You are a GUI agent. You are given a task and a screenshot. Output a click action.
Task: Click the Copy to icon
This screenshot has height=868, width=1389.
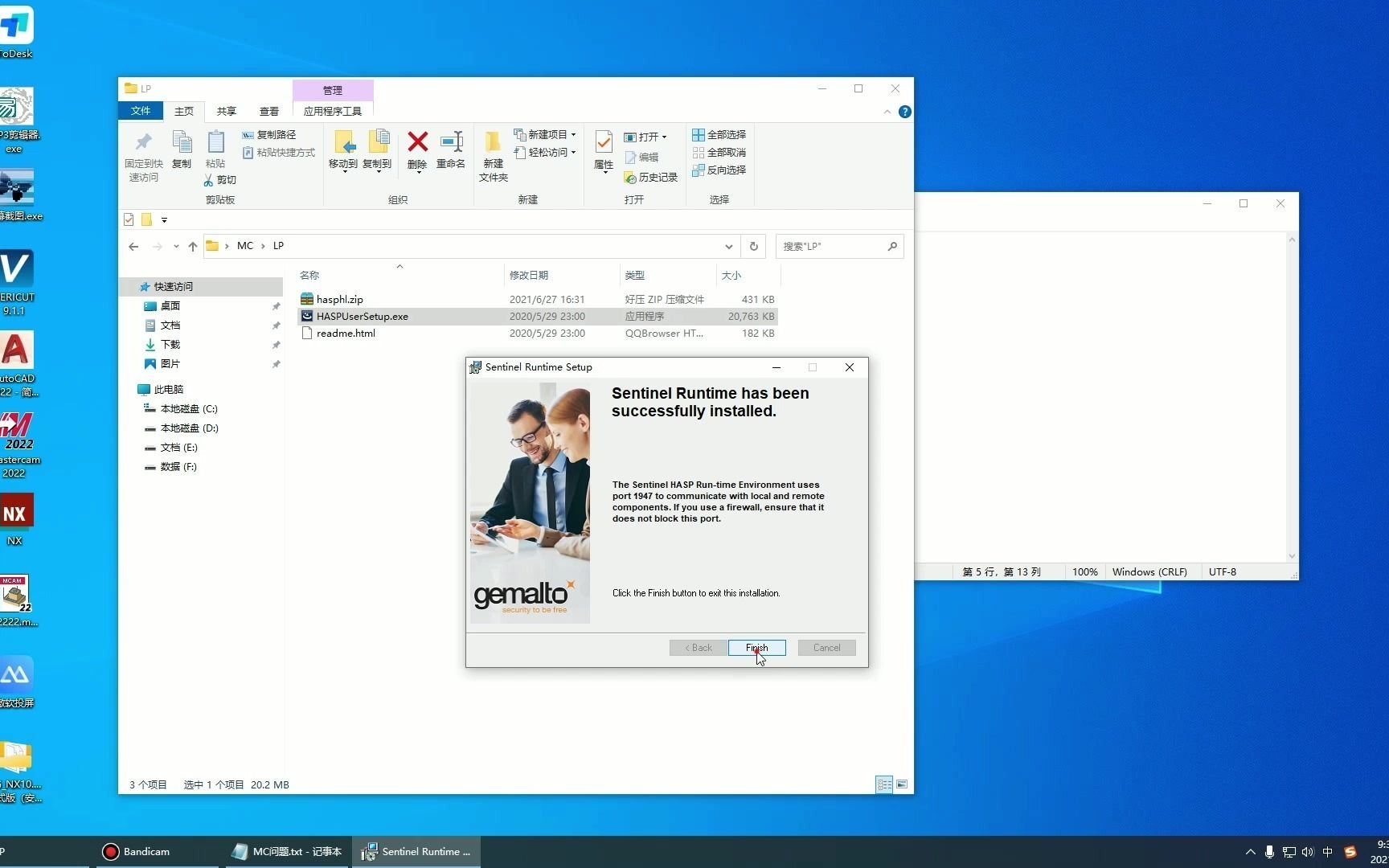click(x=378, y=142)
